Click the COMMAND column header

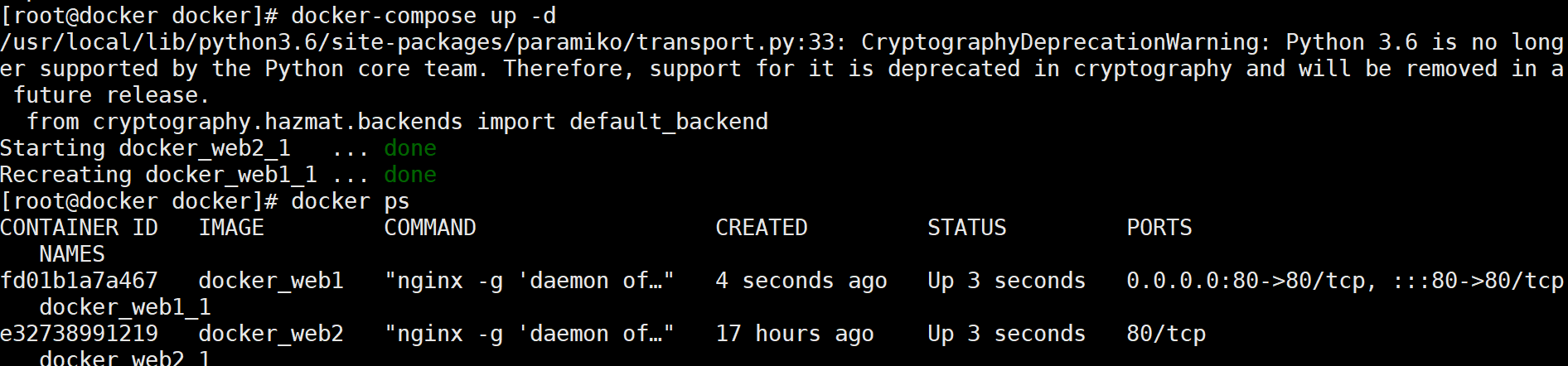click(430, 228)
